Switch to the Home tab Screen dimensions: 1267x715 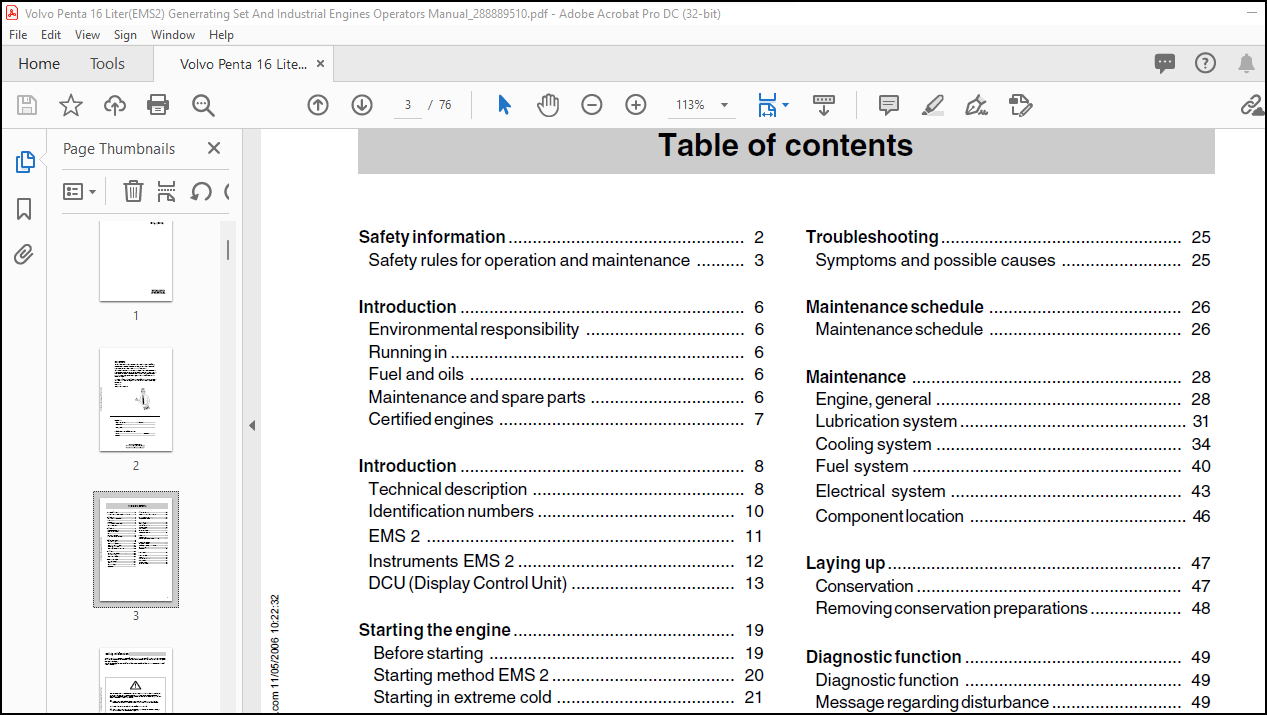click(39, 63)
